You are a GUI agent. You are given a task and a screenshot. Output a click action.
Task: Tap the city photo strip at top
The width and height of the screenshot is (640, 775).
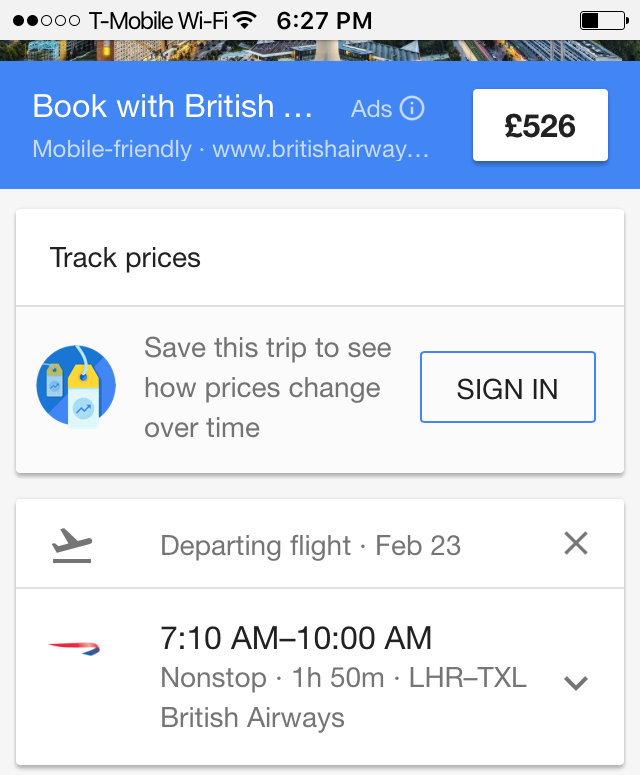320,50
